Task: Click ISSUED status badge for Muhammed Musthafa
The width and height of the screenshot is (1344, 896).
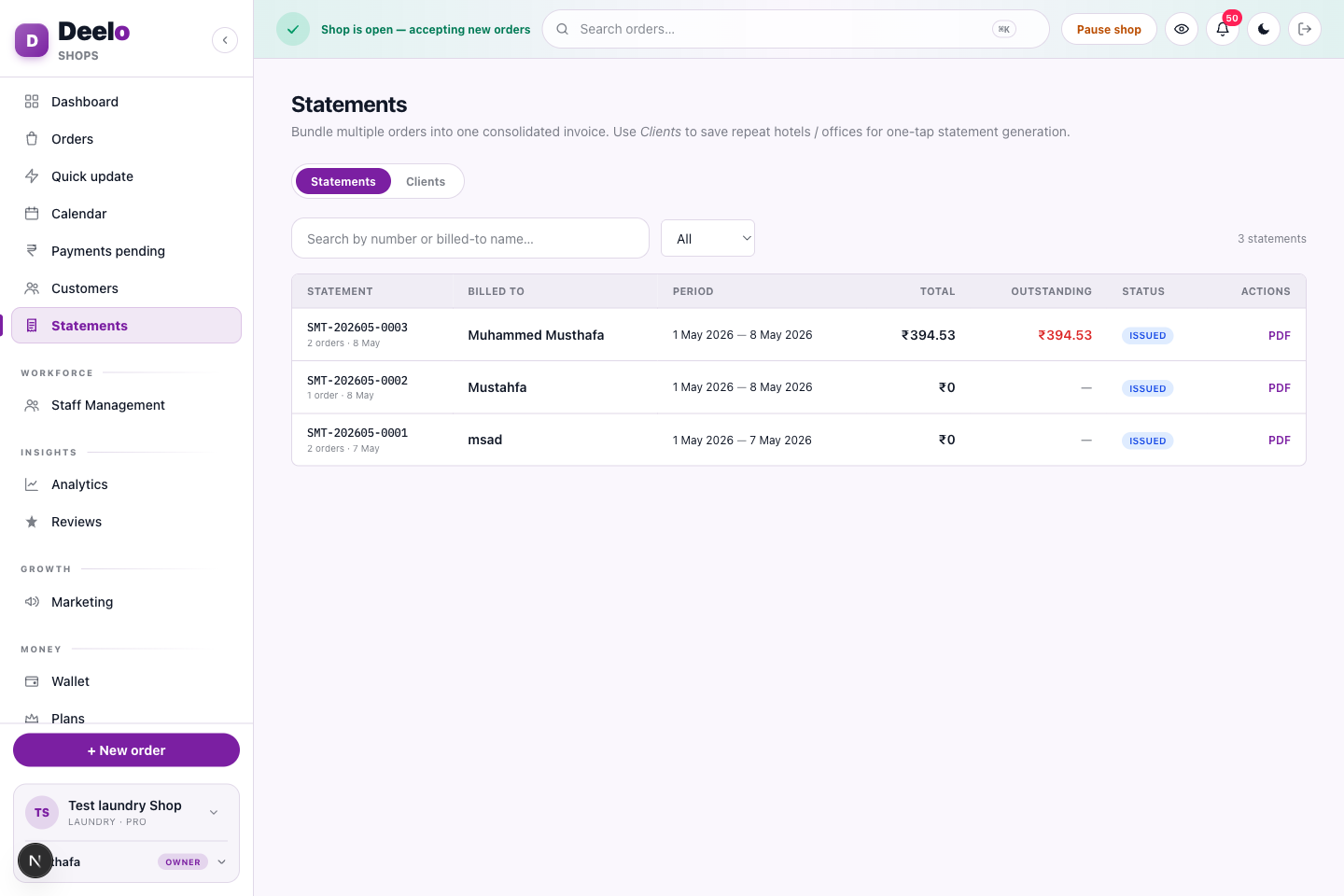Action: click(1148, 335)
